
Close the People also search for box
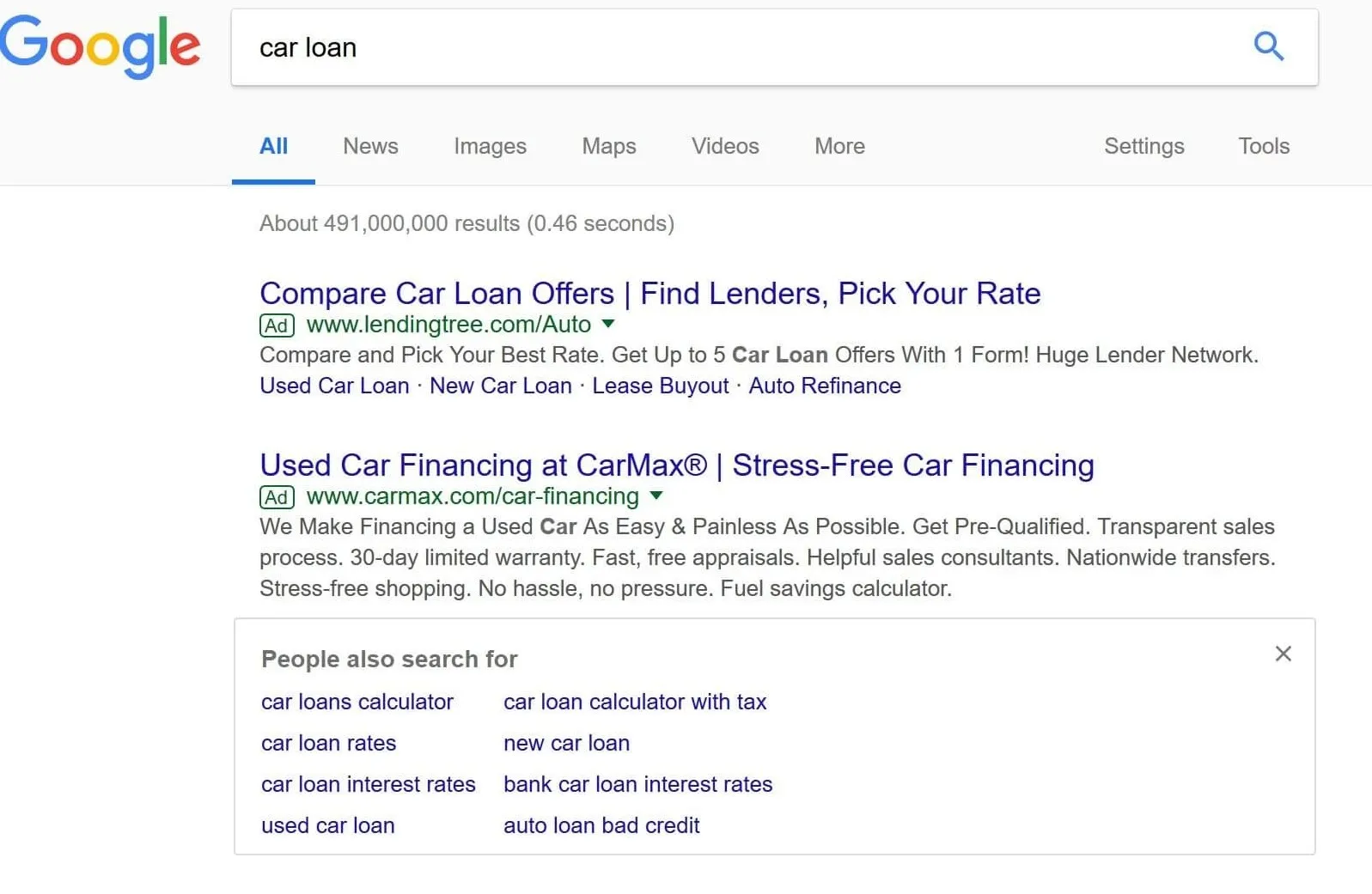(1283, 654)
